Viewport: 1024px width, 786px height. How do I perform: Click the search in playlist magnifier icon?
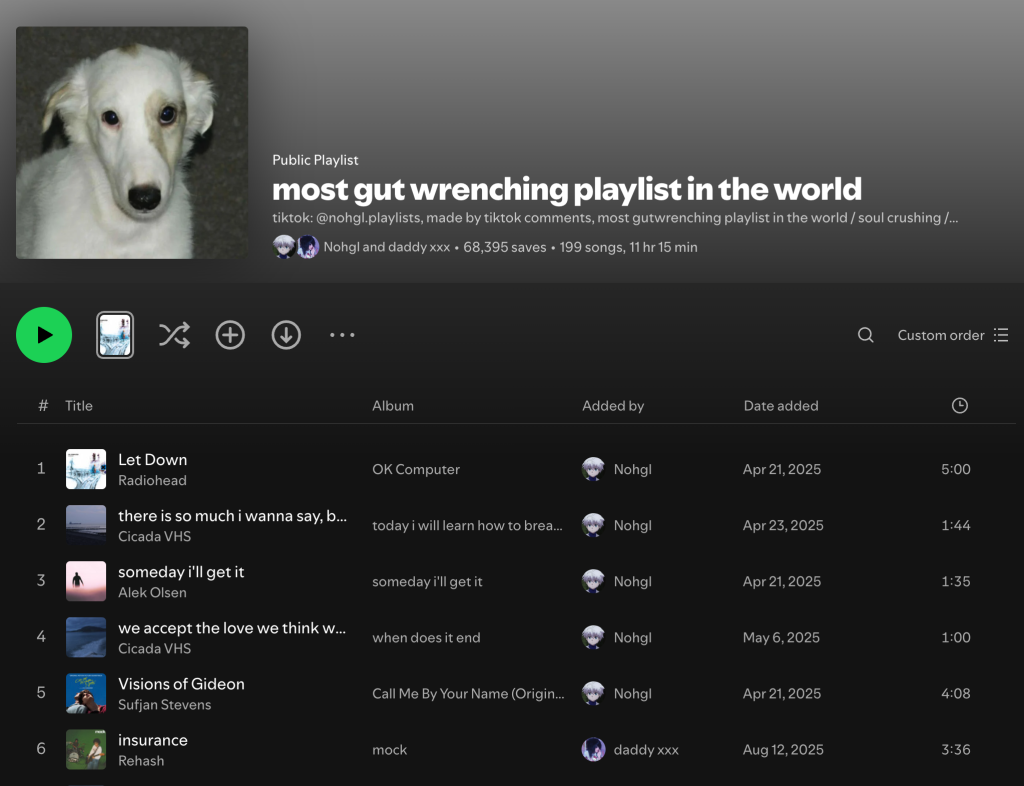tap(866, 335)
